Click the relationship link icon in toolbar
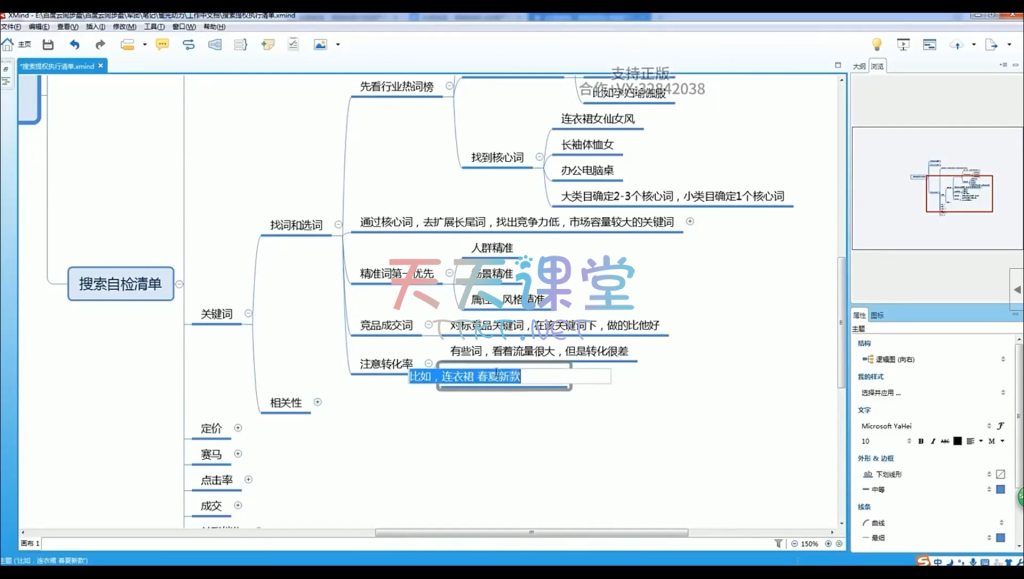The image size is (1024, 579). click(188, 45)
